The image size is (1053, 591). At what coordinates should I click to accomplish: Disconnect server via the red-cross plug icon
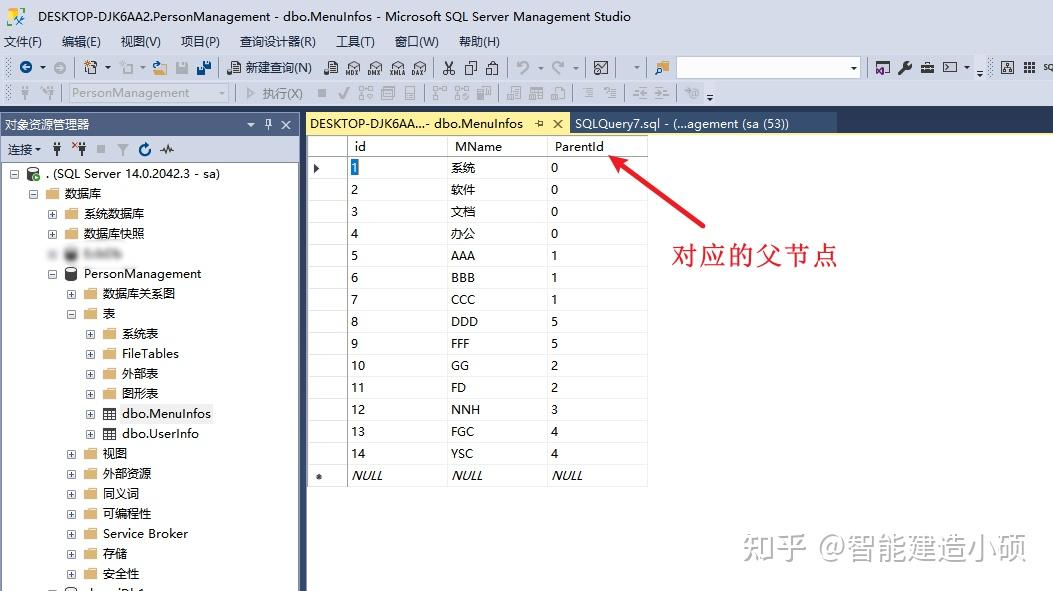coord(82,149)
